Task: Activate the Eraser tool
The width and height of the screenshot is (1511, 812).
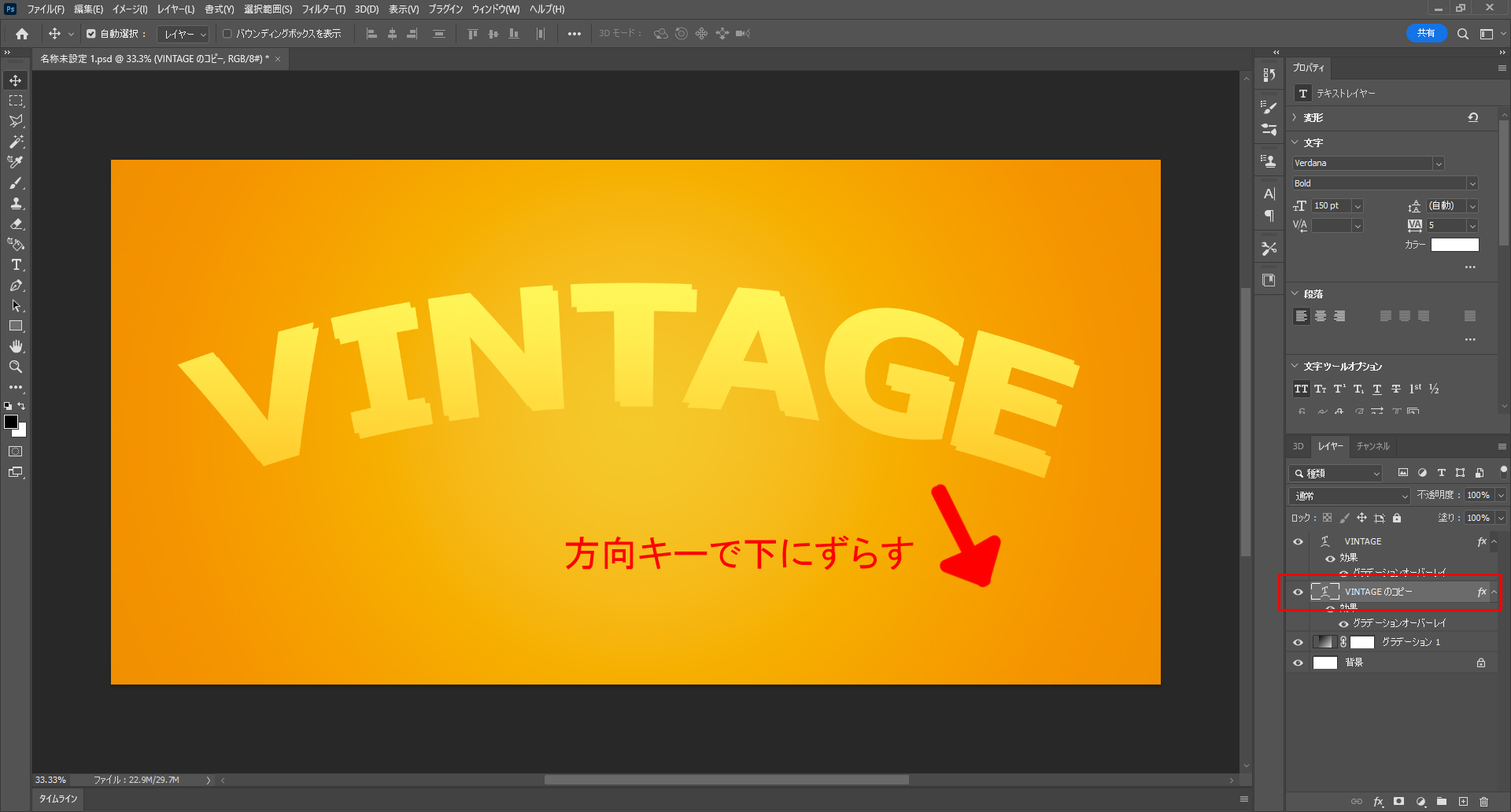Action: pyautogui.click(x=16, y=224)
